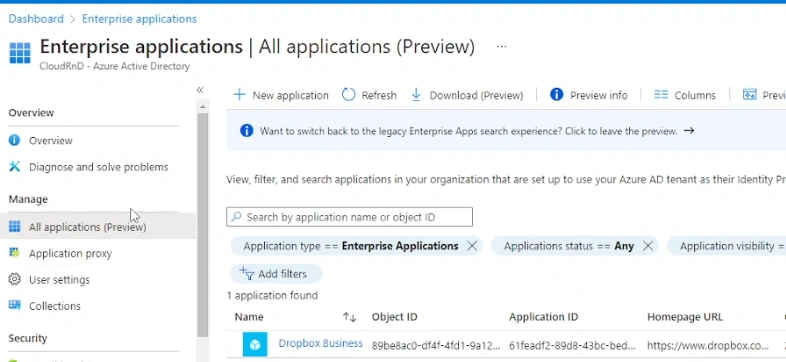Click the Dropbox Business app icon
The image size is (786, 362).
(x=255, y=344)
